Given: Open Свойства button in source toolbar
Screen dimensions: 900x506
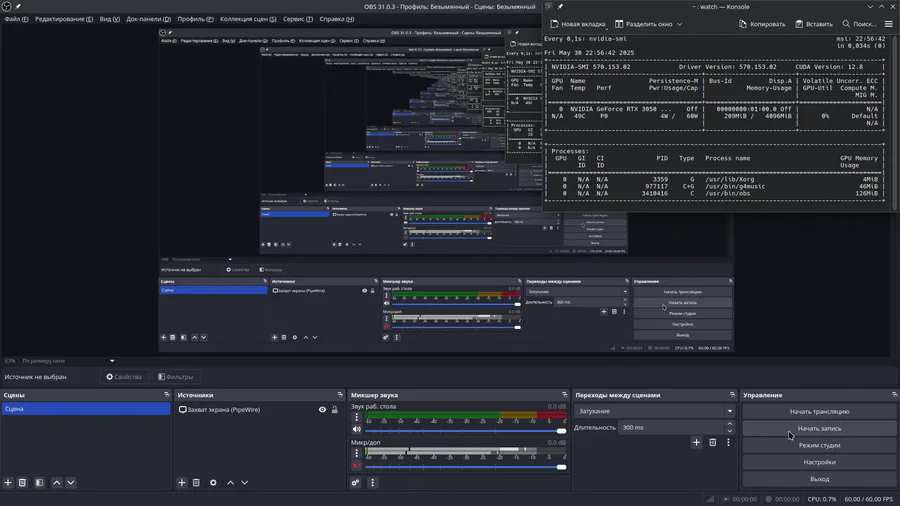Looking at the screenshot, I should click(x=124, y=377).
